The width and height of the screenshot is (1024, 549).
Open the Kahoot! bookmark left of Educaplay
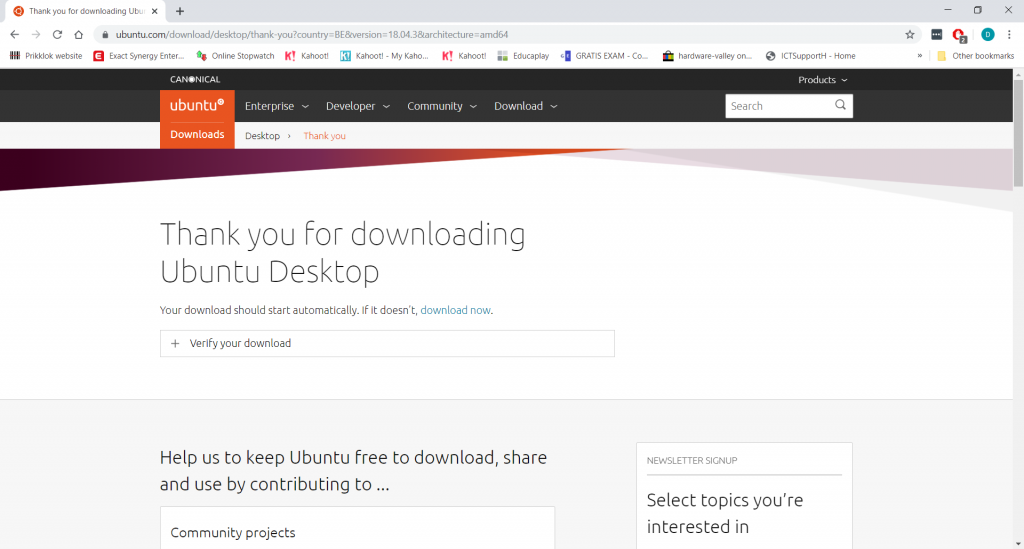464,56
